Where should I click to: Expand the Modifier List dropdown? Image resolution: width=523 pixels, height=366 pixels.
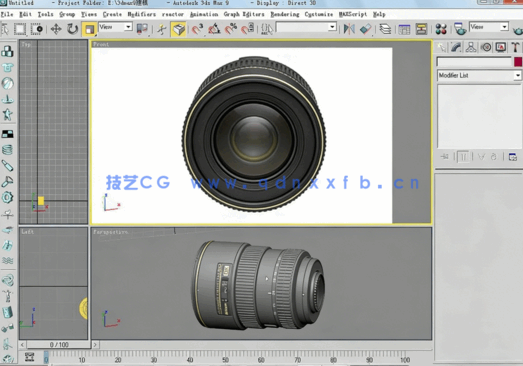479,75
